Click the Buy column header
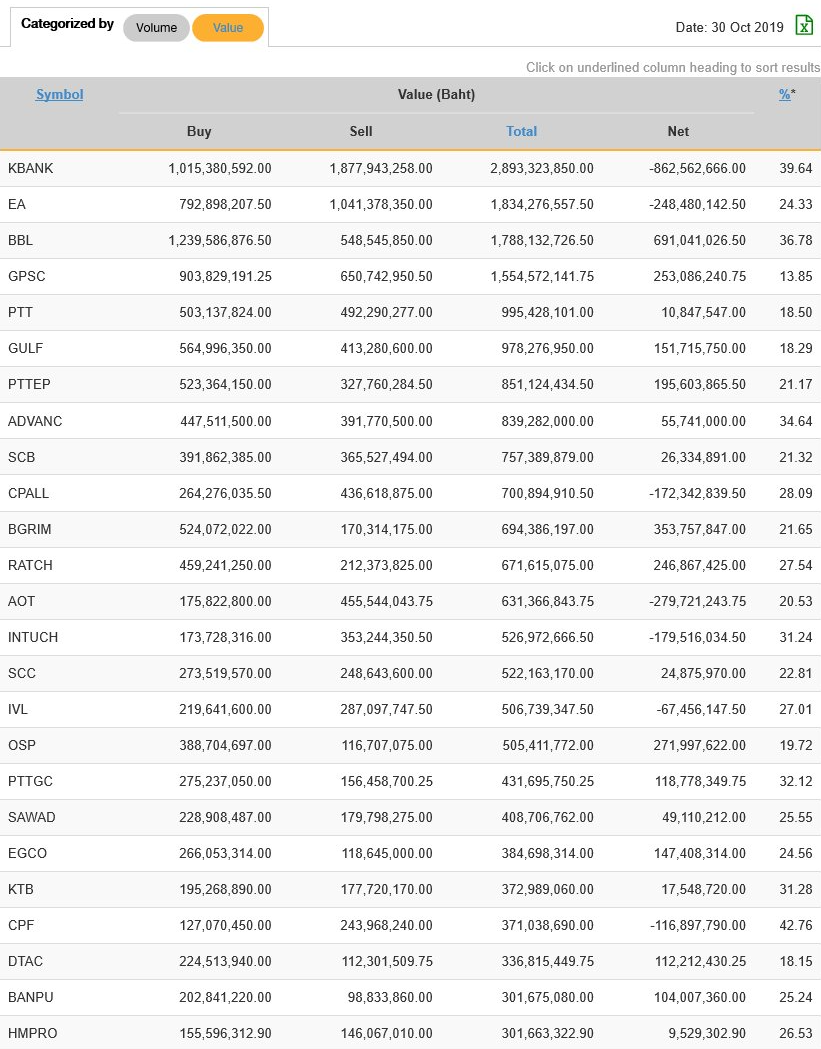The height and width of the screenshot is (1049, 821). [199, 131]
